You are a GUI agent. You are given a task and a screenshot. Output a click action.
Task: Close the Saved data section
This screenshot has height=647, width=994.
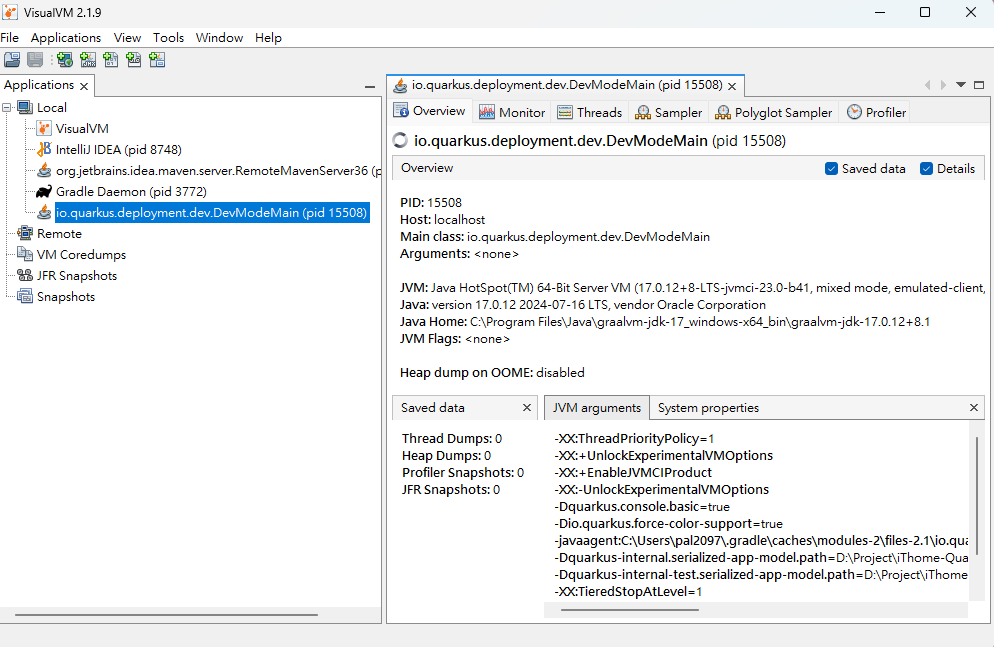527,407
